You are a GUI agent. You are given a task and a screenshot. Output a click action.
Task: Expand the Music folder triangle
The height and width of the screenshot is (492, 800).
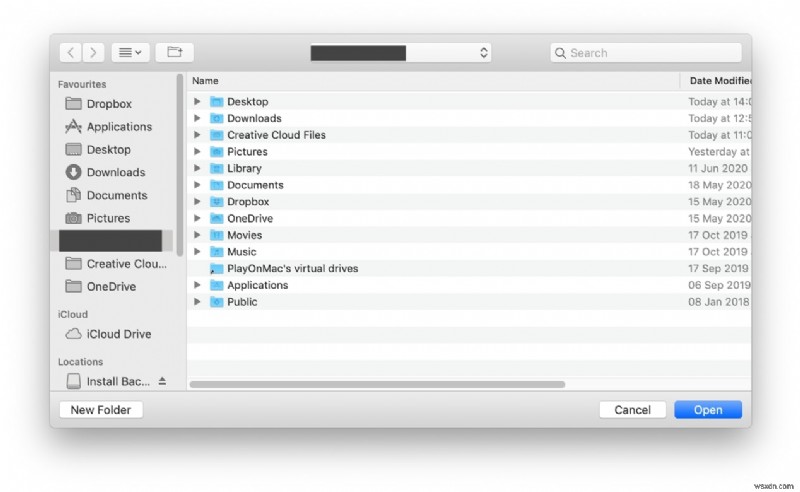(197, 252)
